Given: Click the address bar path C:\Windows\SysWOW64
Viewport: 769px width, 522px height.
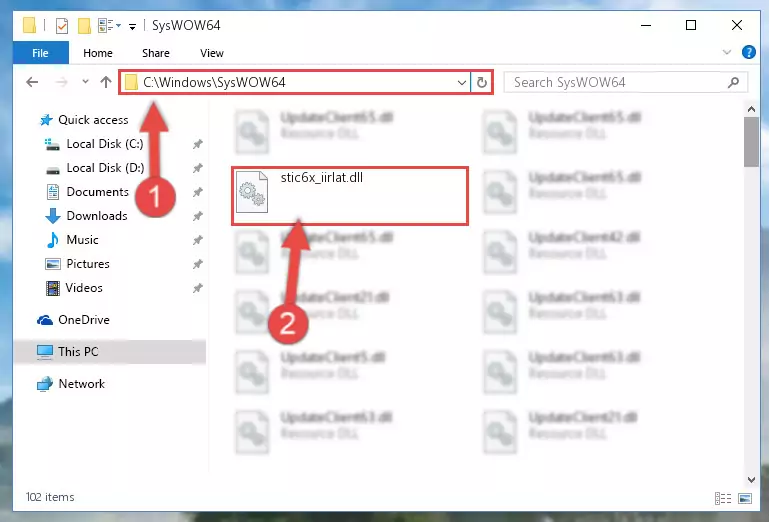Looking at the screenshot, I should (214, 82).
